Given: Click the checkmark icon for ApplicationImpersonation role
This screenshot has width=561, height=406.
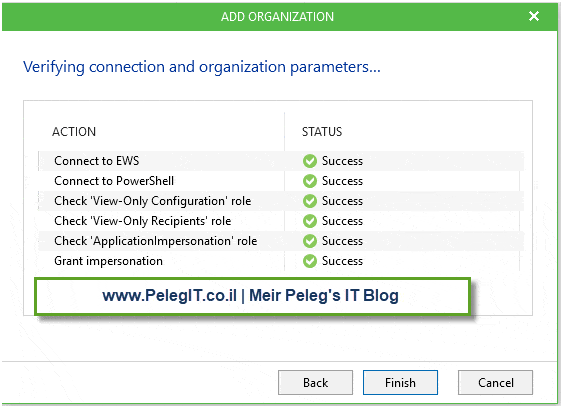Looking at the screenshot, I should (310, 241).
